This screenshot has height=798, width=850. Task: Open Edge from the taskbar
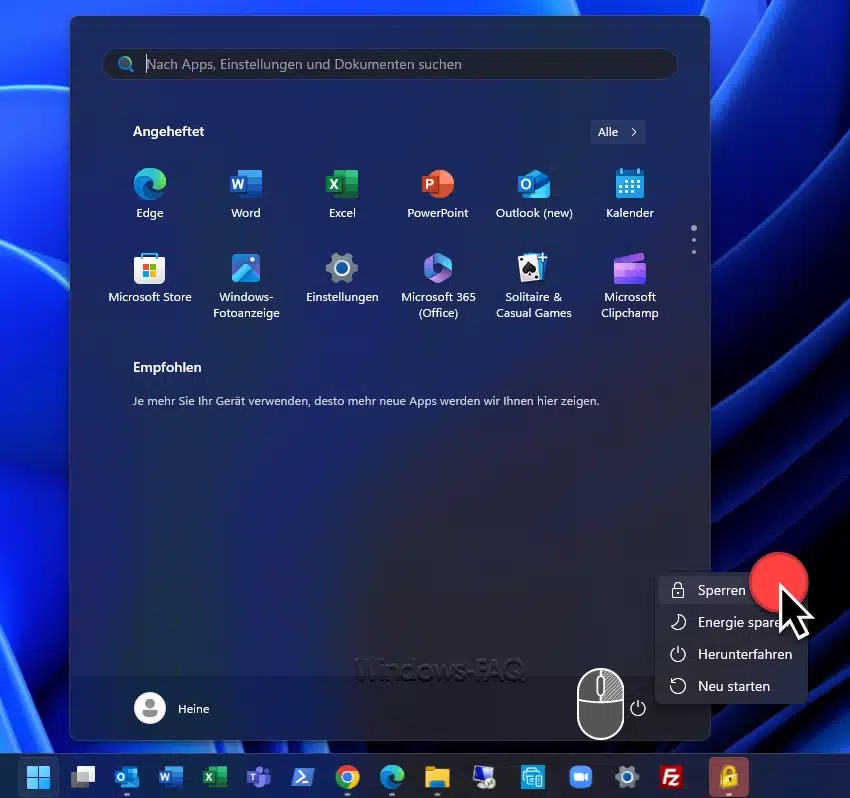(392, 777)
